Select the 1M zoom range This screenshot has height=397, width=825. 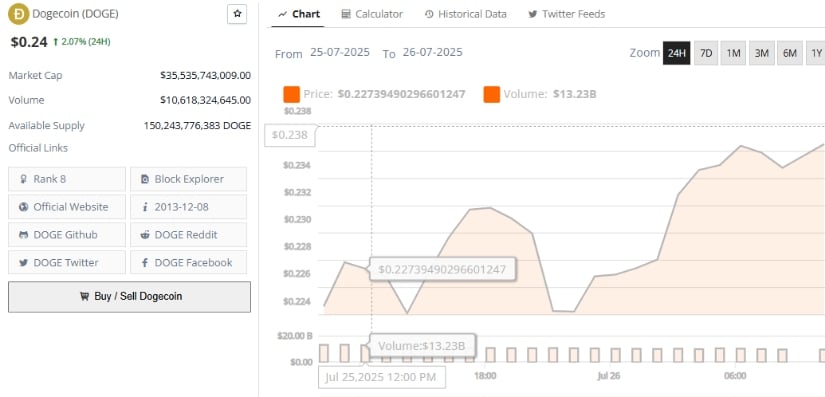pyautogui.click(x=733, y=53)
